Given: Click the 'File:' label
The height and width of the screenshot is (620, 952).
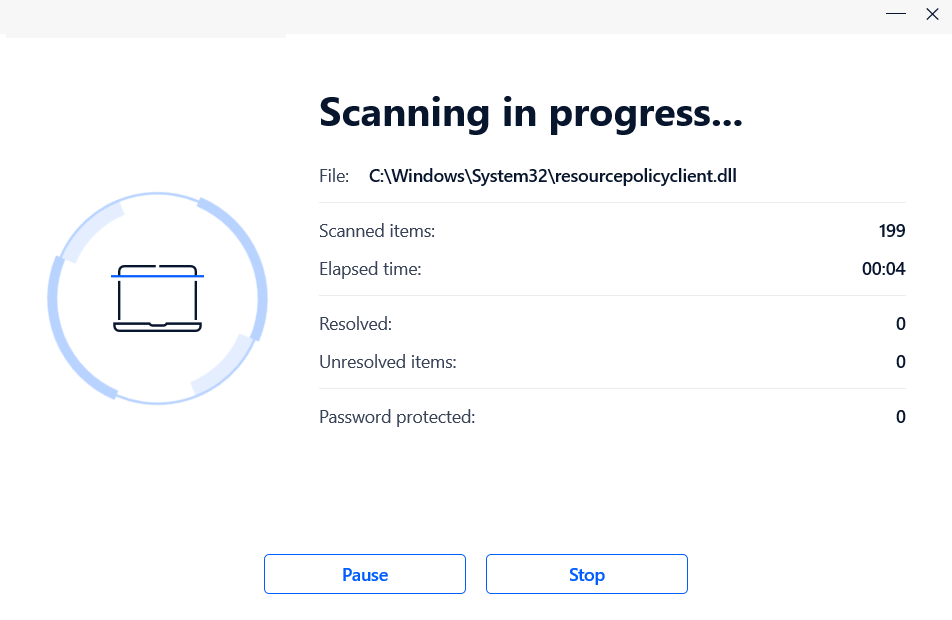Looking at the screenshot, I should point(334,176).
